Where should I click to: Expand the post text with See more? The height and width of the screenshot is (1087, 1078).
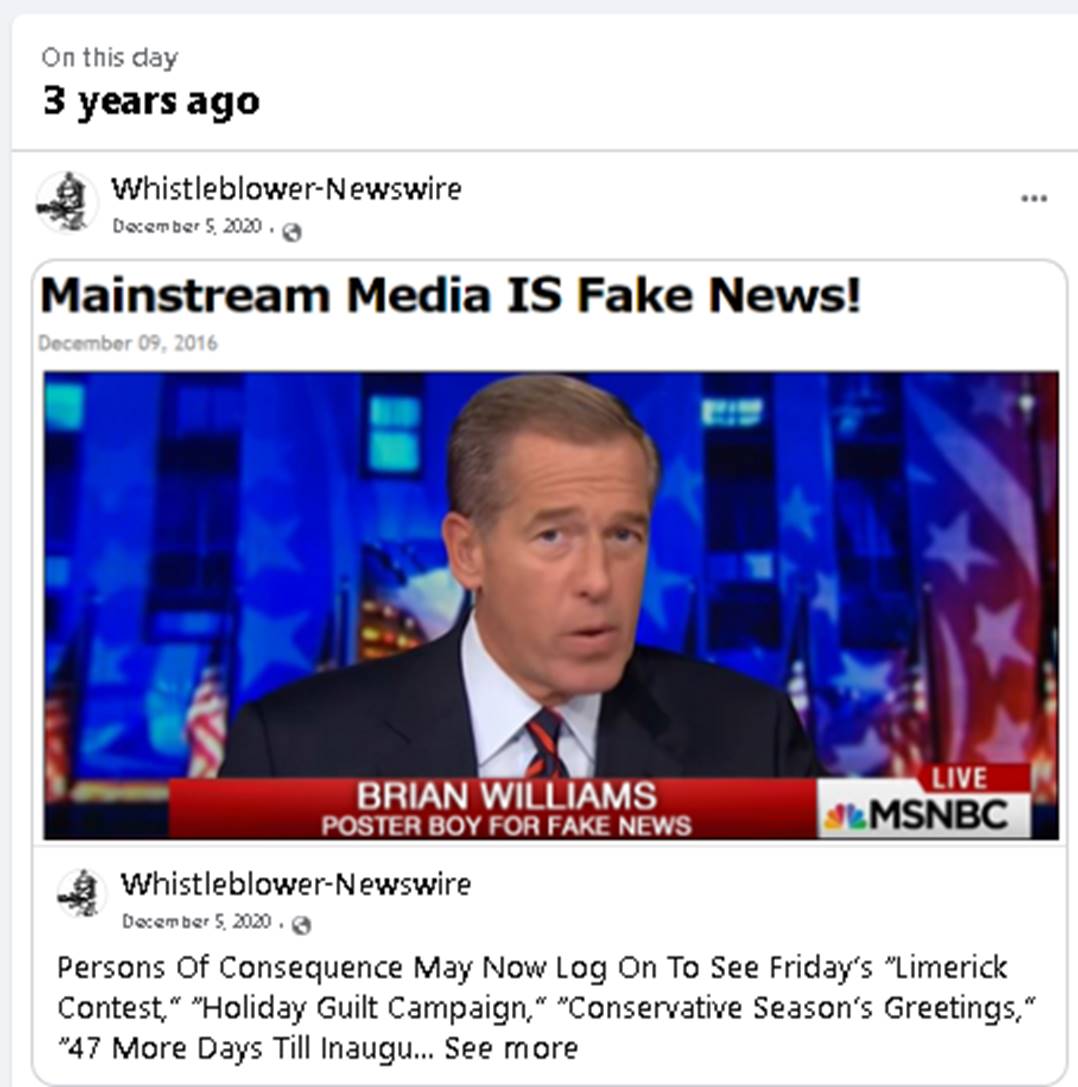click(511, 1048)
